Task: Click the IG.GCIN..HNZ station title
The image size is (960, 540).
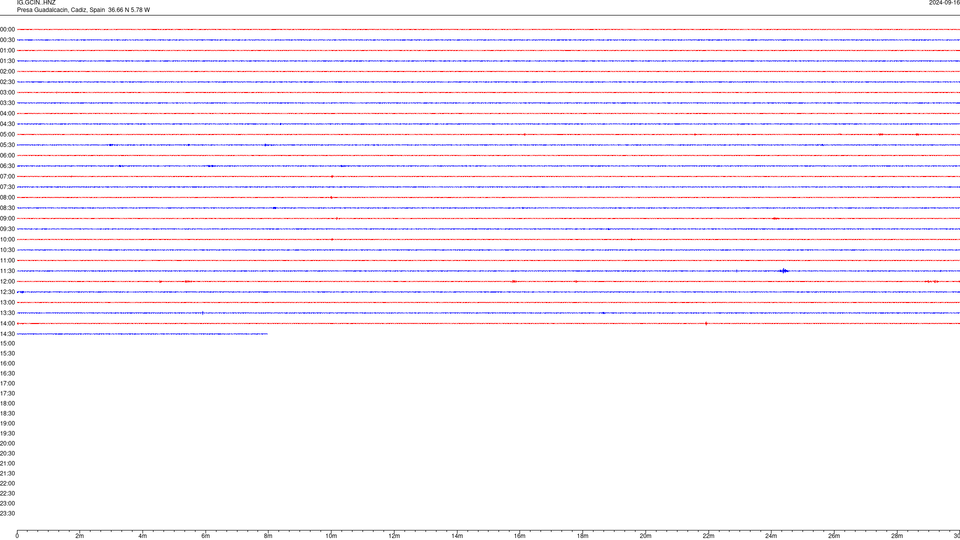Action: 36,2
